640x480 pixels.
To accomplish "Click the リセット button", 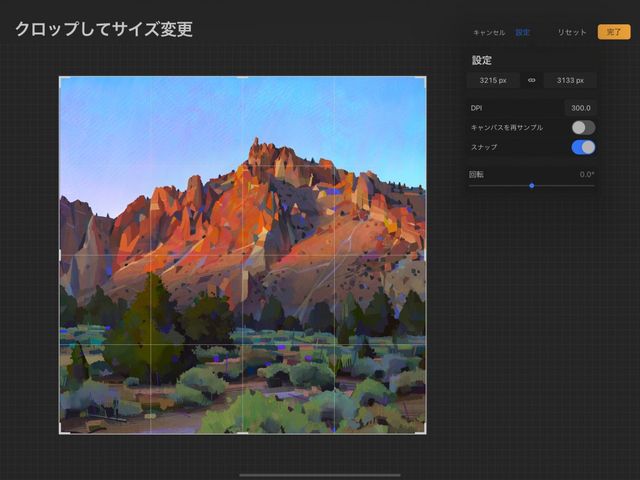I will (x=571, y=32).
